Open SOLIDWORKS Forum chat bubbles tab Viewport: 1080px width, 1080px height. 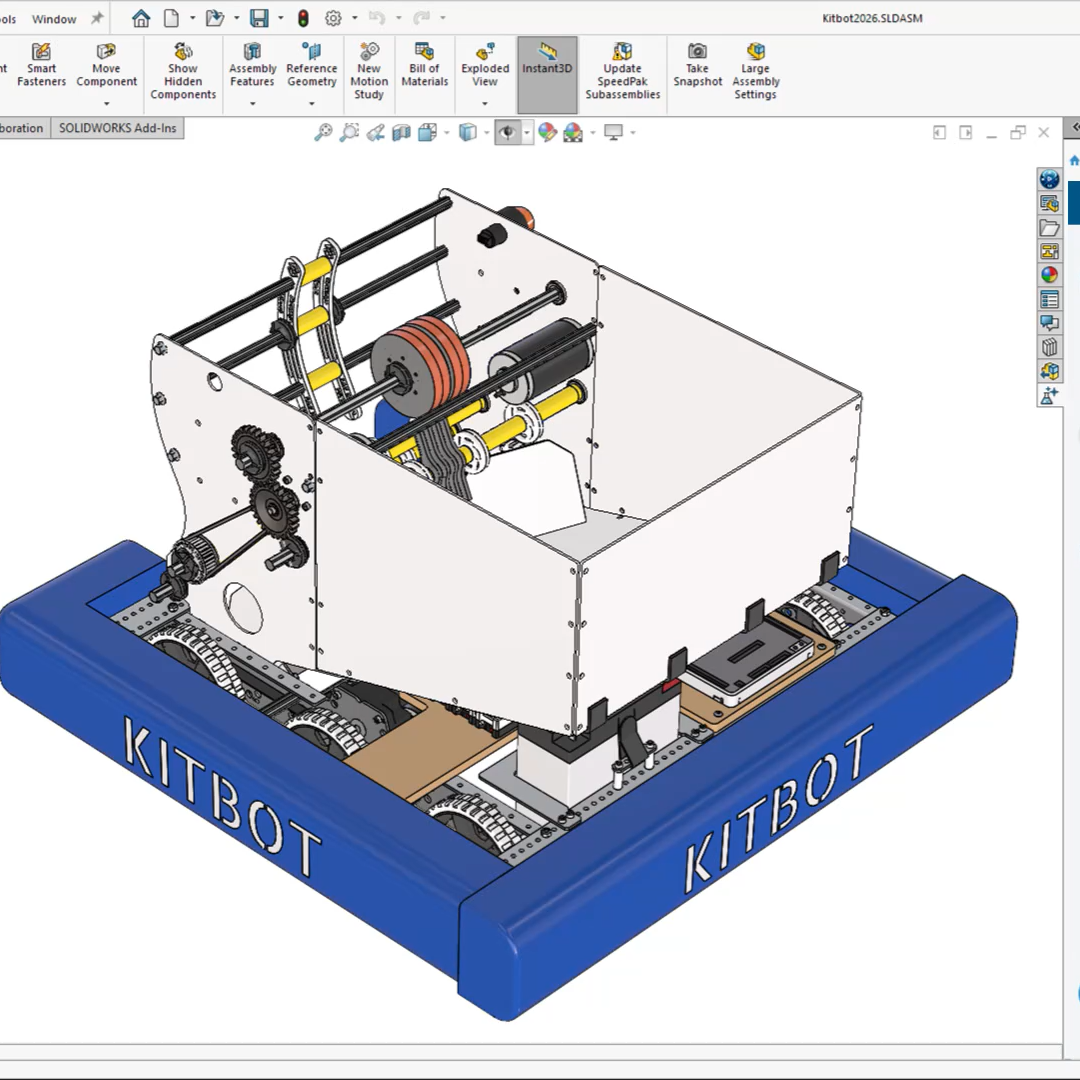pos(1049,323)
